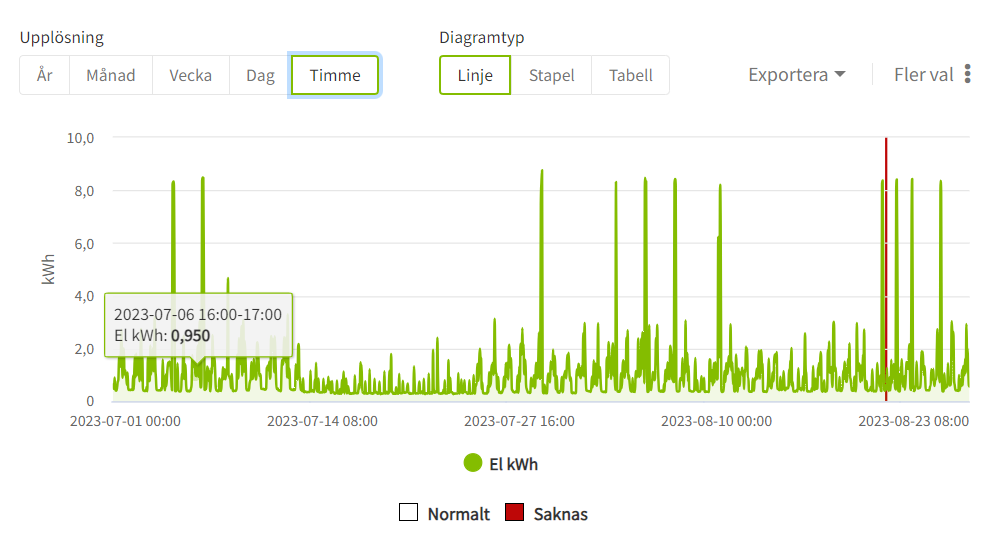Click the Exportera dropdown caret arrow

pyautogui.click(x=840, y=75)
